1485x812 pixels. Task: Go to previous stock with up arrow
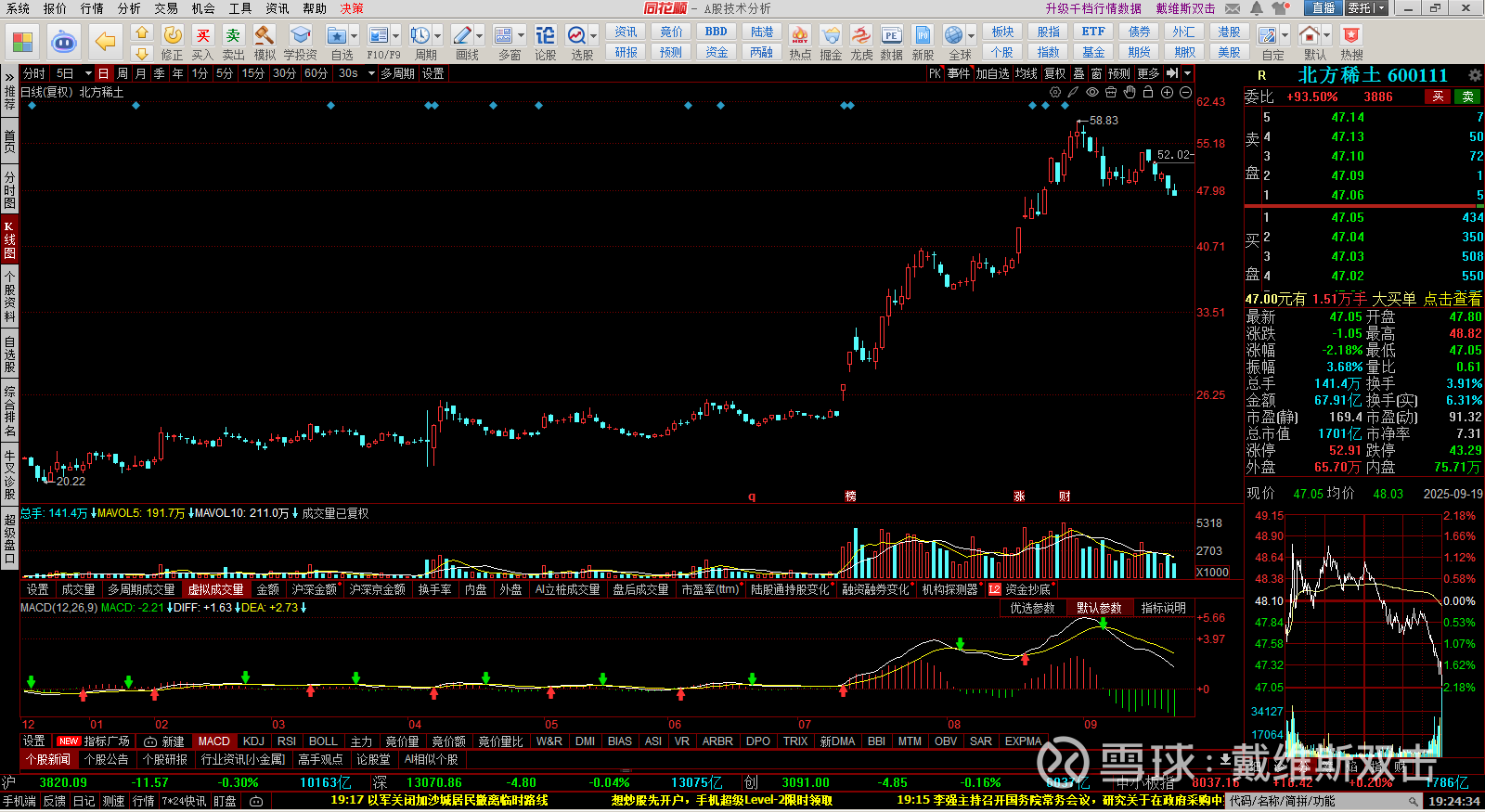coord(141,32)
